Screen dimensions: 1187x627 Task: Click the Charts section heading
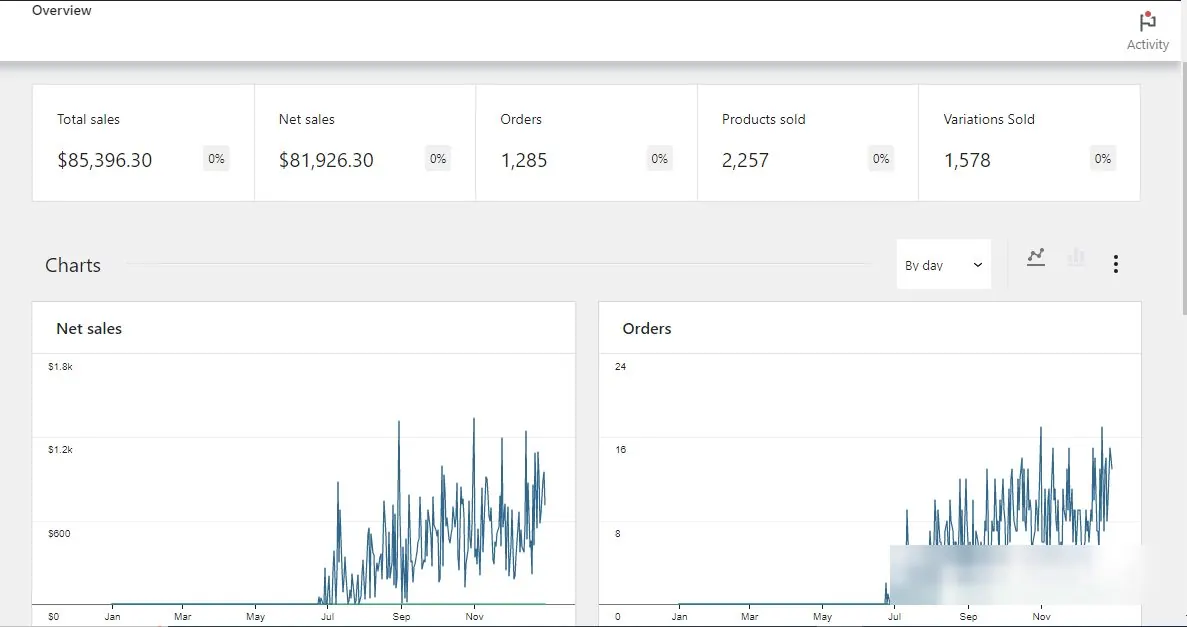73,265
